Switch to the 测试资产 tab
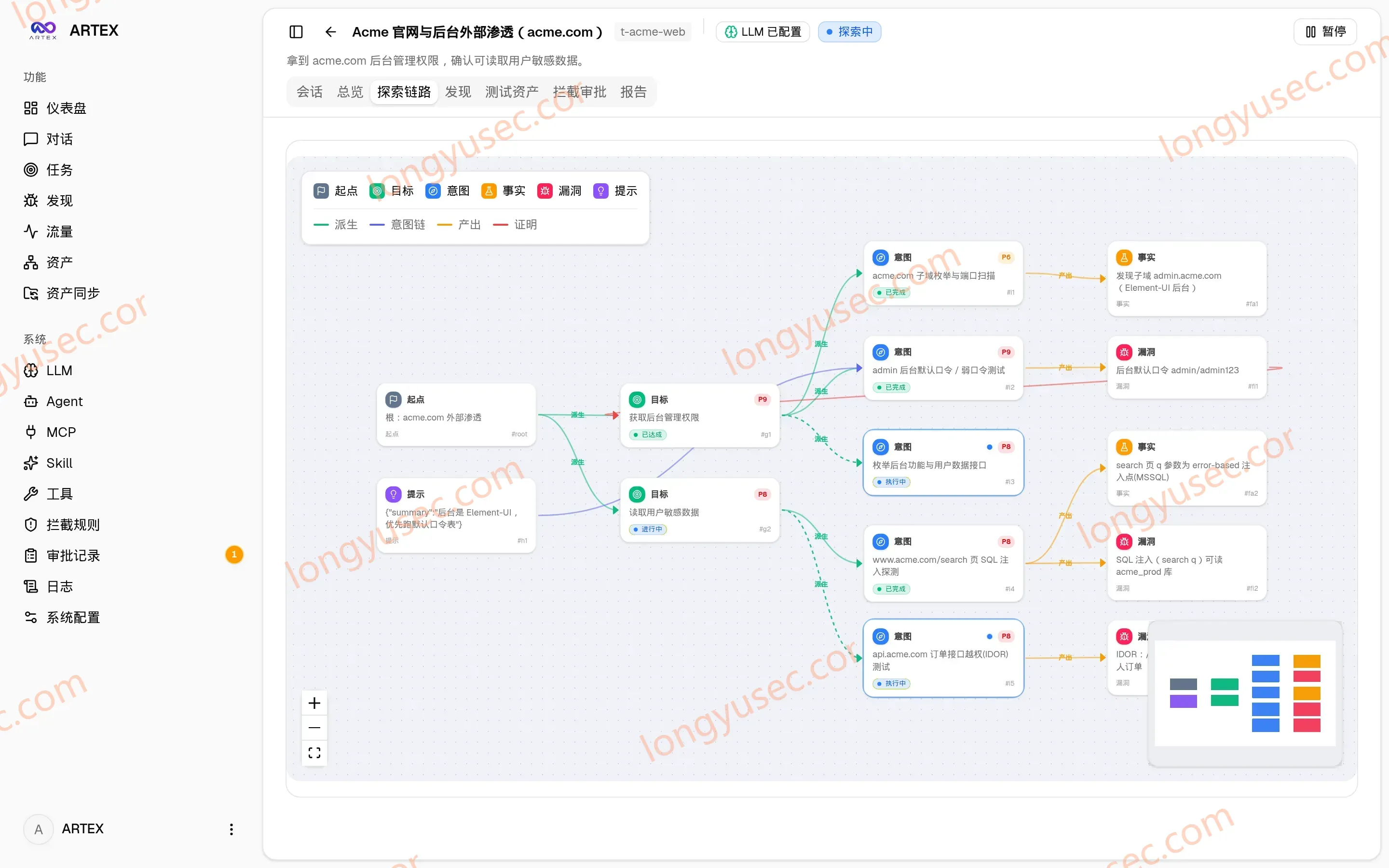The width and height of the screenshot is (1389, 868). pos(512,92)
